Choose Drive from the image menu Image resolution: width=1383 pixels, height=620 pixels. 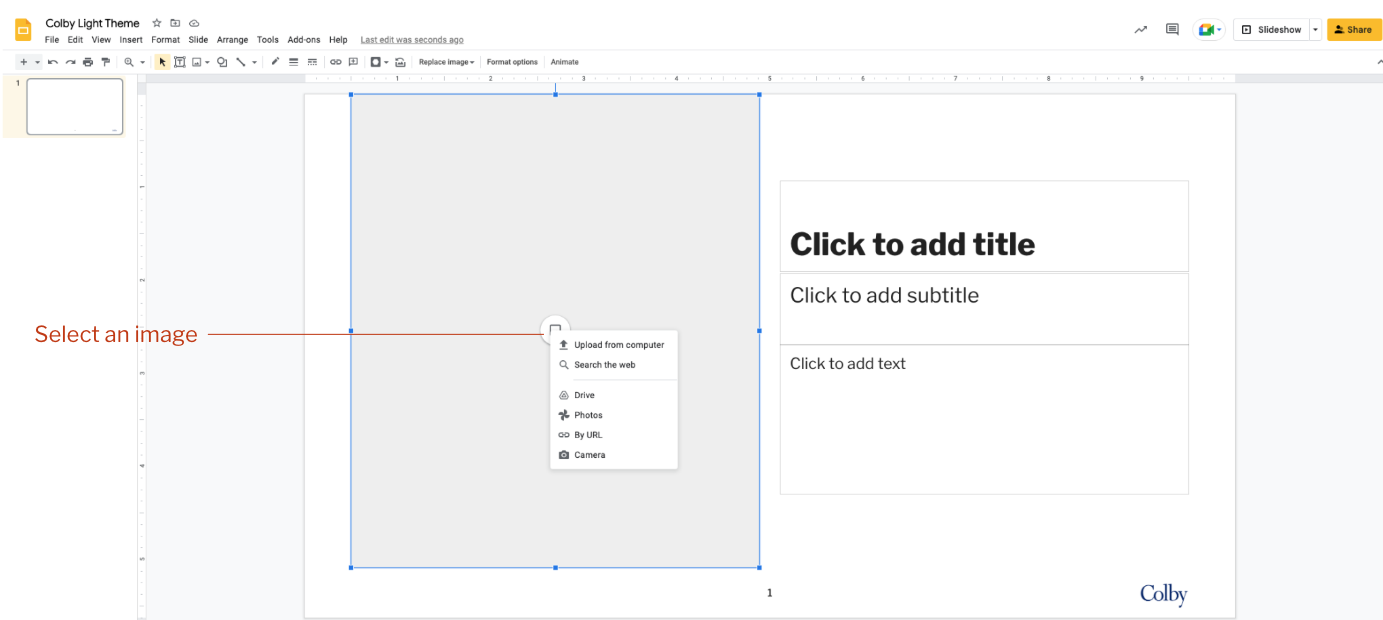[x=614, y=395]
